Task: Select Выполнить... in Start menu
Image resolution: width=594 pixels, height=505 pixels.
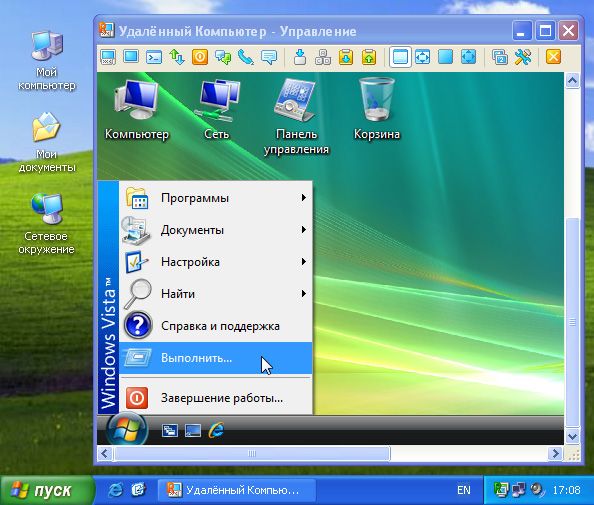Action: coord(216,358)
